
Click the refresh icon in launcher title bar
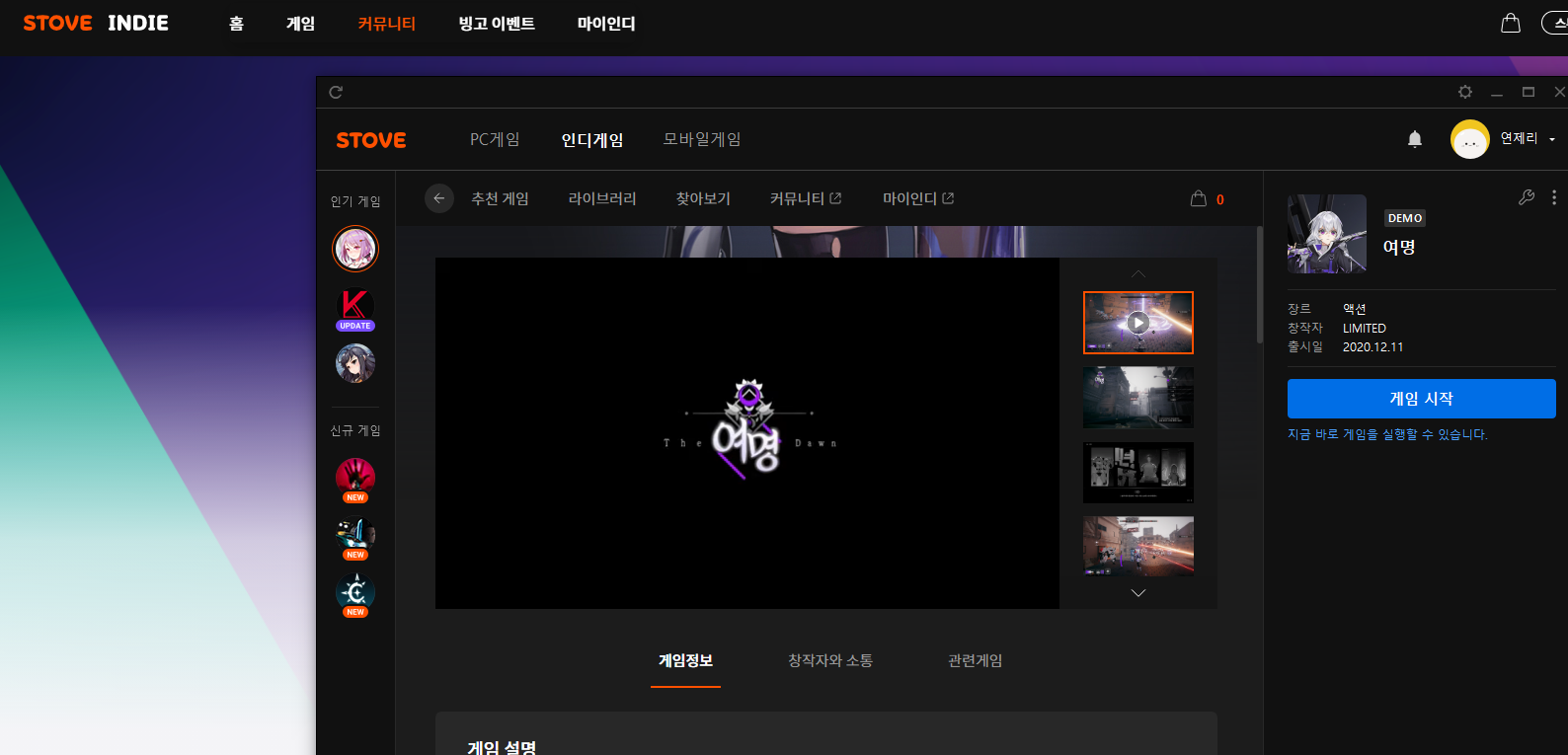pyautogui.click(x=336, y=92)
